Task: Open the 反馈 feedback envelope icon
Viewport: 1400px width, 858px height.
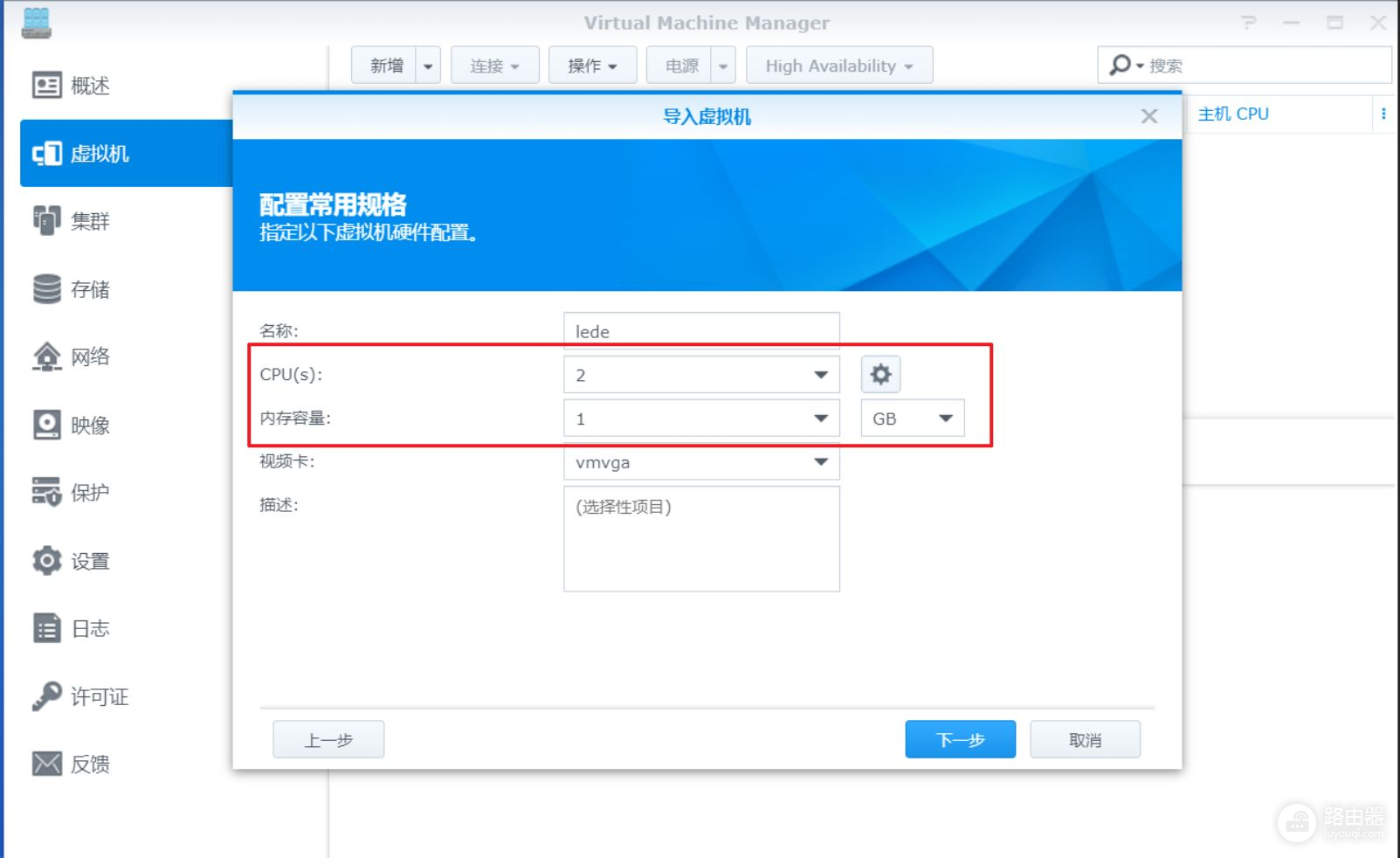Action: (x=47, y=764)
